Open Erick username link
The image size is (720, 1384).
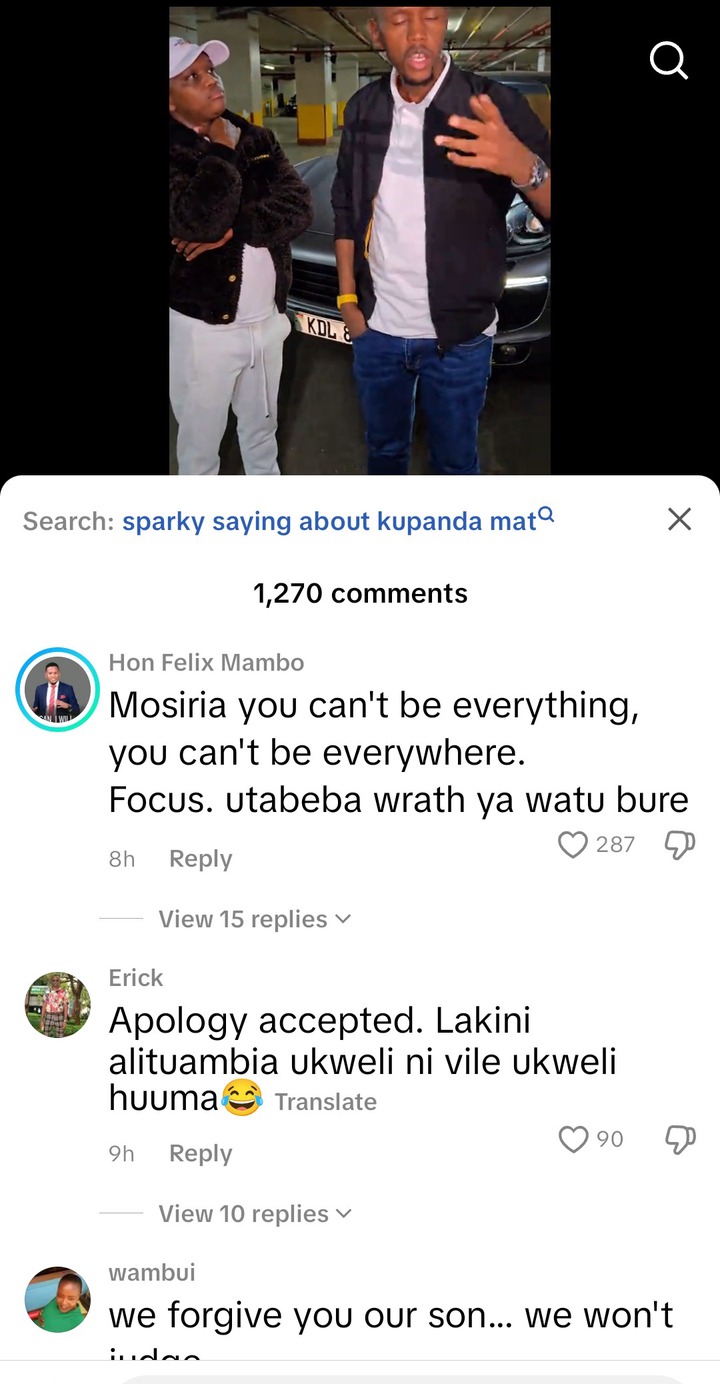click(x=136, y=977)
